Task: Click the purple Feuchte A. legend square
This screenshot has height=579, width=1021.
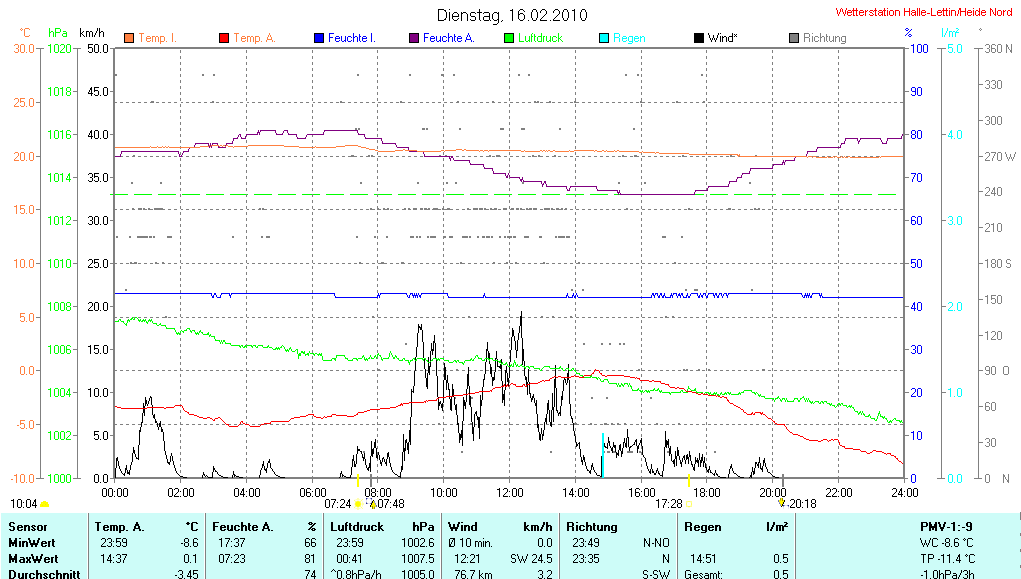Action: (413, 38)
